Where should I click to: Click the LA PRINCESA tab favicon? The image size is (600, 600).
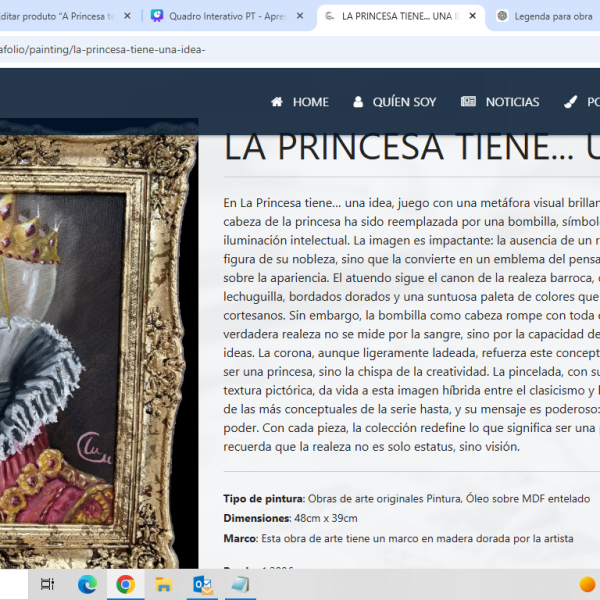coord(329,16)
